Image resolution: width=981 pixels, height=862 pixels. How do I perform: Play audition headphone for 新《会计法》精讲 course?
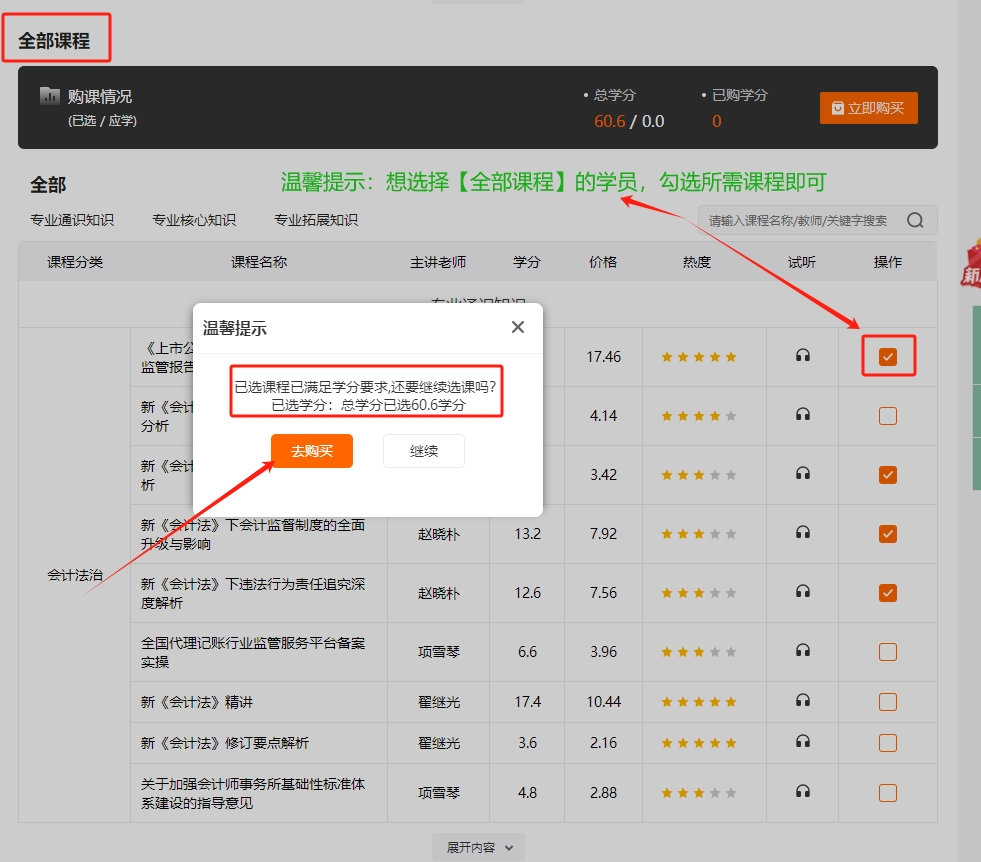[x=802, y=702]
